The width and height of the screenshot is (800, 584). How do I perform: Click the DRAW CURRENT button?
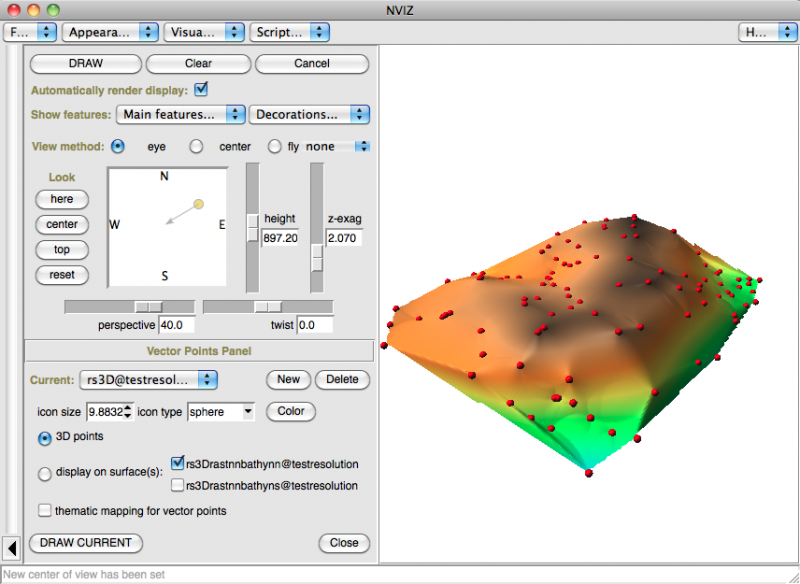pyautogui.click(x=86, y=543)
